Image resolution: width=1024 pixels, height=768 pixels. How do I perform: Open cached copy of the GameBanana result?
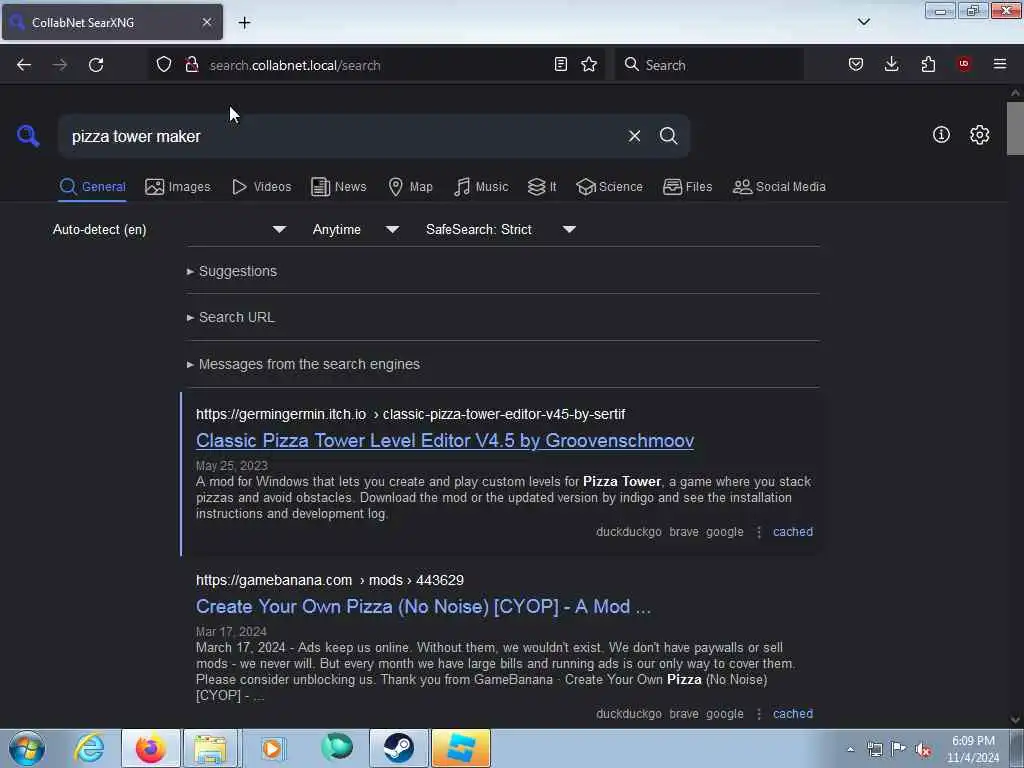pos(793,714)
